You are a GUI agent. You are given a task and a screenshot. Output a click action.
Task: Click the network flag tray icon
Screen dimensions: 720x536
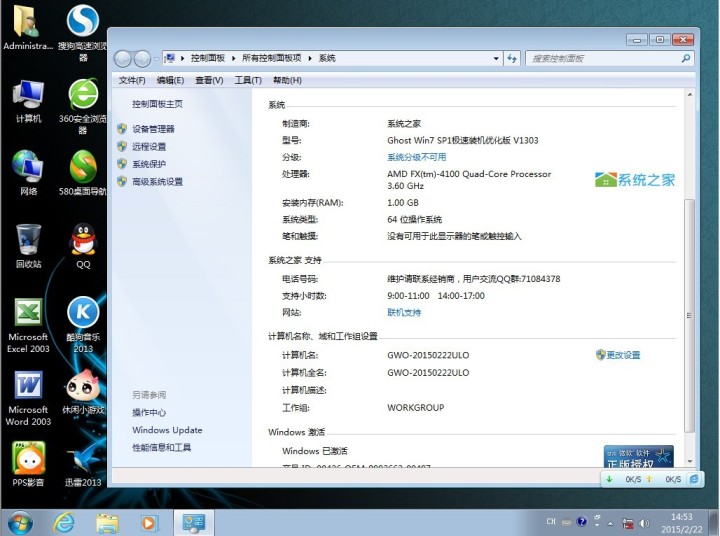pyautogui.click(x=628, y=523)
